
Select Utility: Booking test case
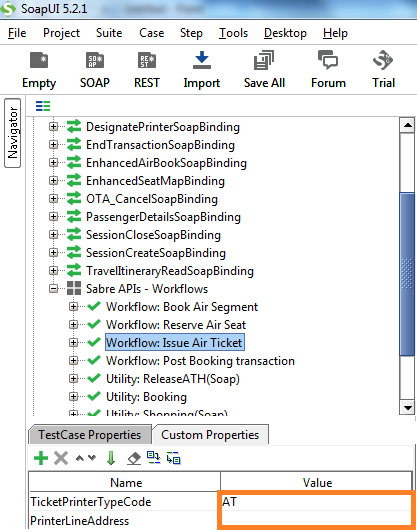(x=146, y=396)
